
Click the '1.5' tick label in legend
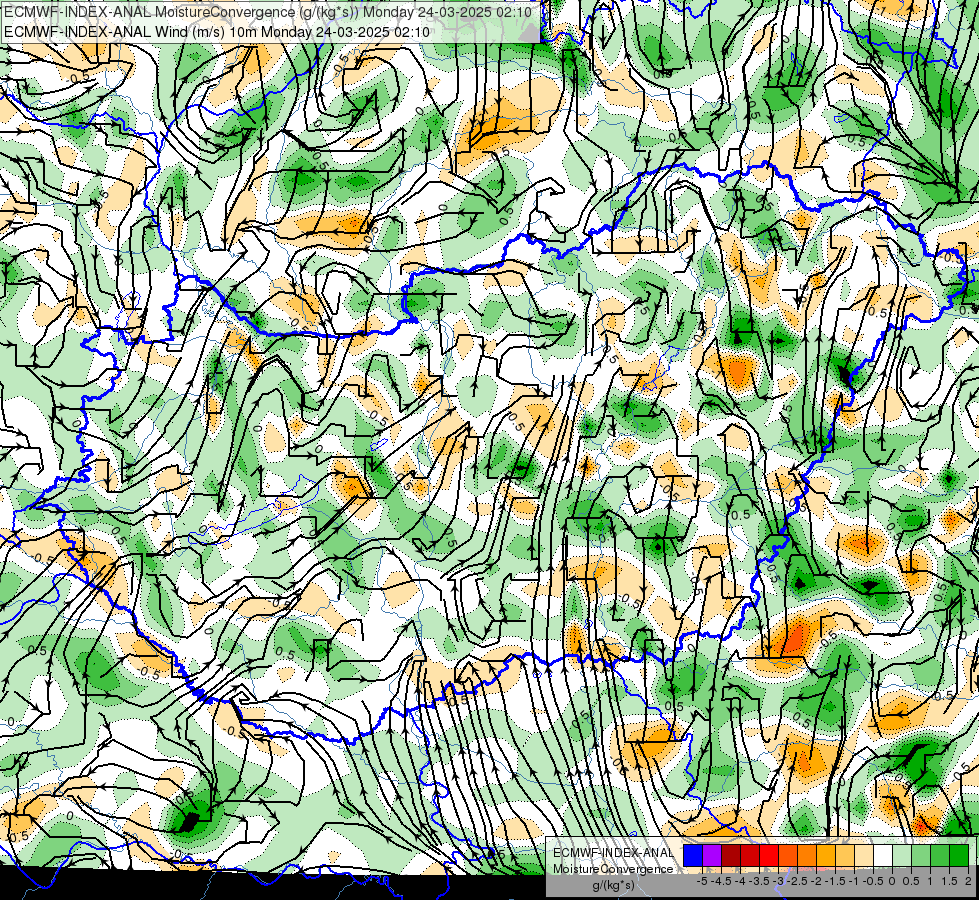click(x=948, y=881)
